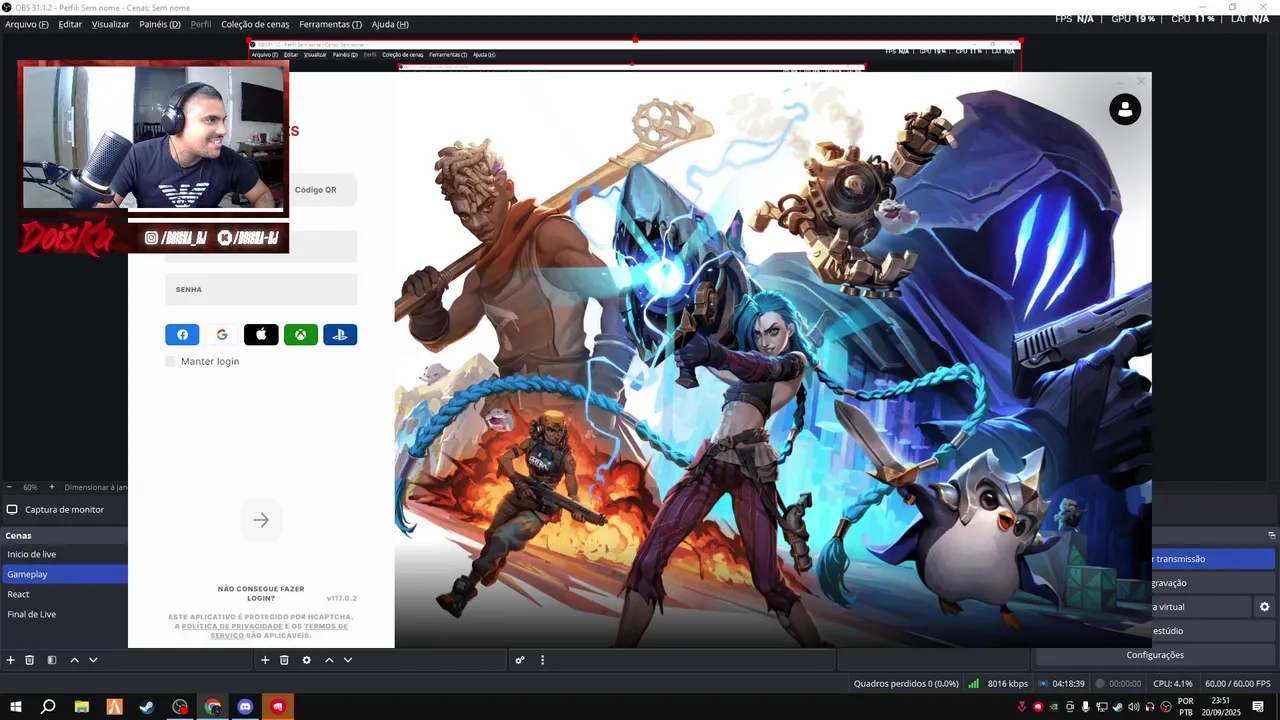The width and height of the screenshot is (1280, 720).
Task: Open audio mixer three-dot menu
Action: click(x=543, y=660)
